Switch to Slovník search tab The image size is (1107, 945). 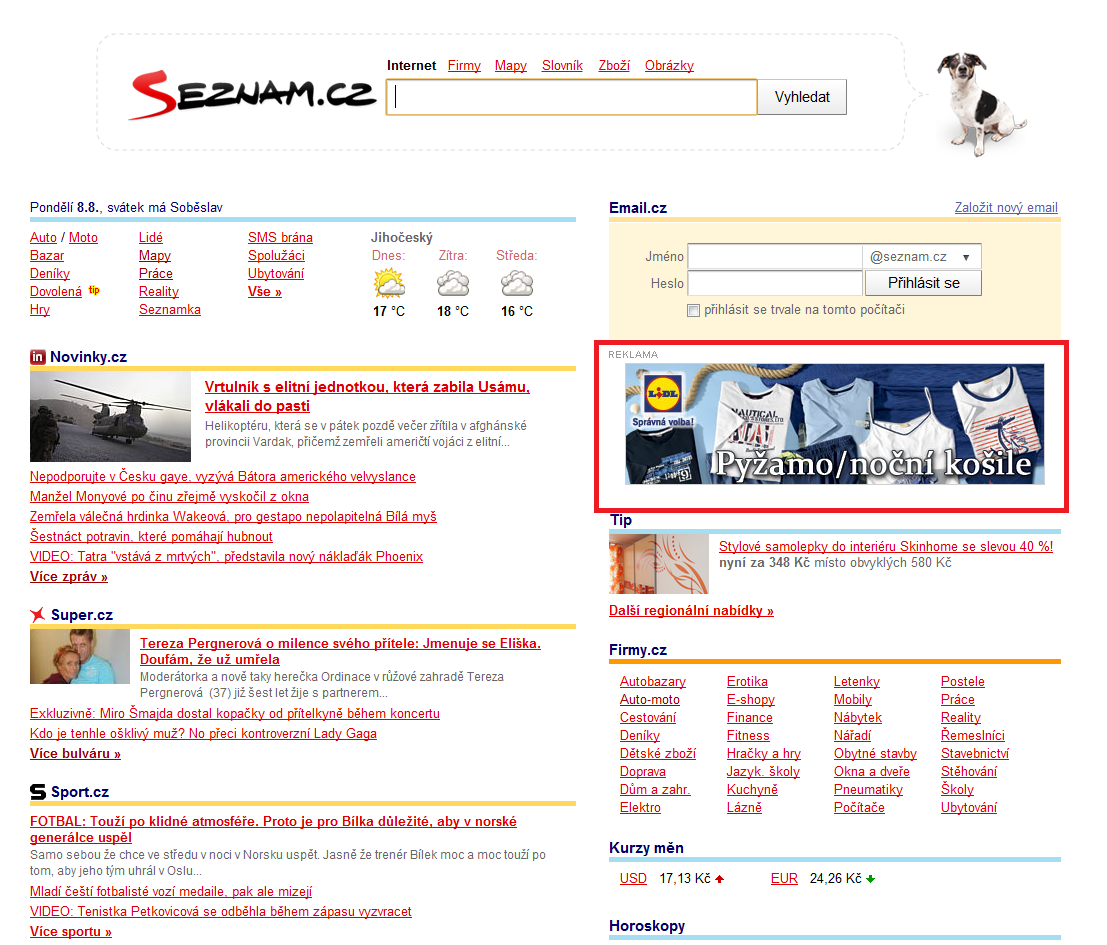(x=562, y=66)
